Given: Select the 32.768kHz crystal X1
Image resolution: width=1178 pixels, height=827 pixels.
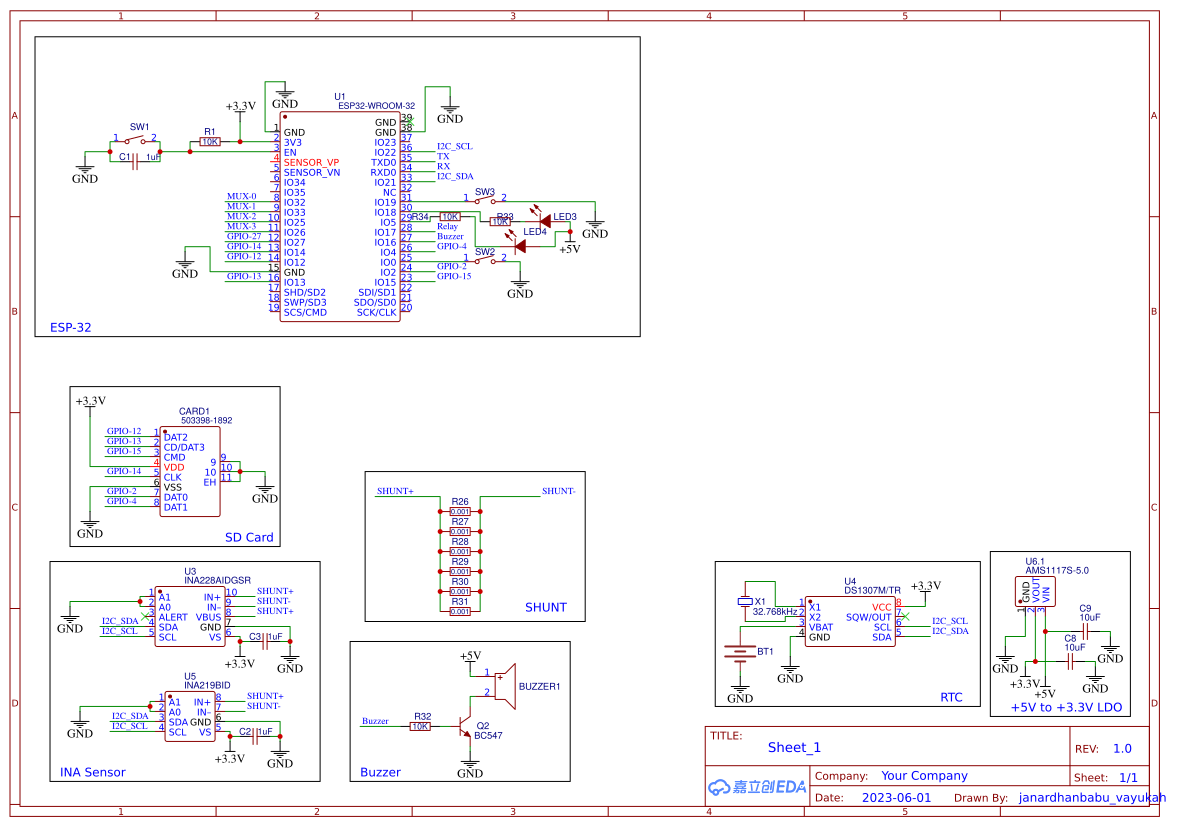Looking at the screenshot, I should [x=745, y=601].
